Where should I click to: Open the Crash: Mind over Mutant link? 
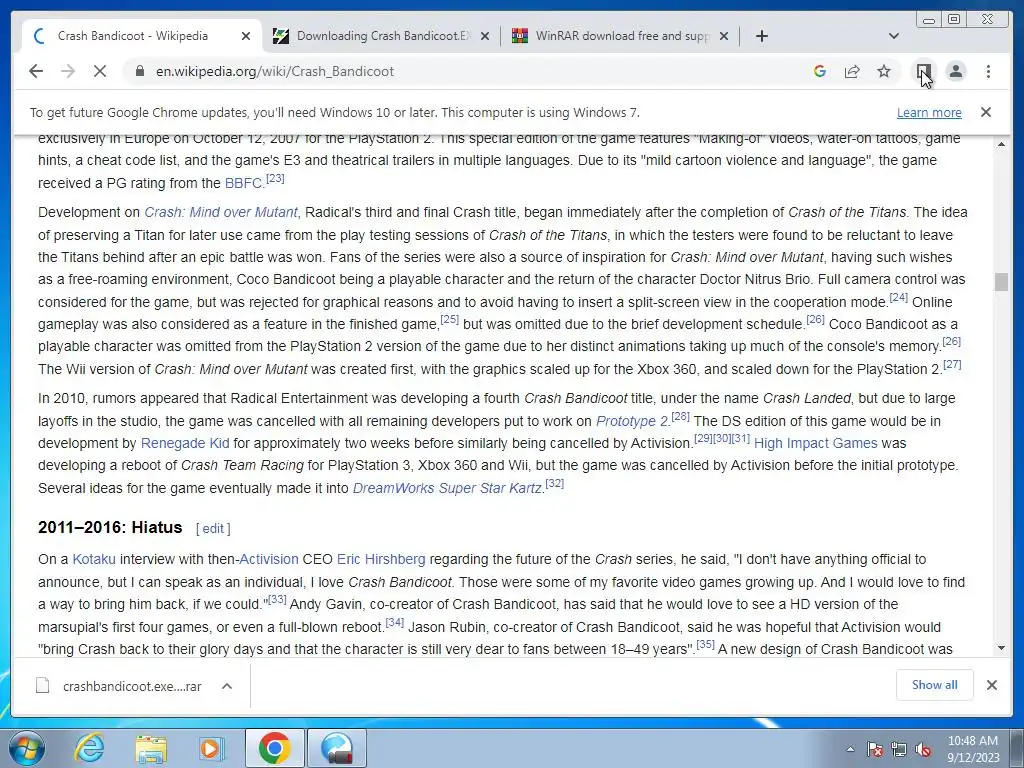pos(221,212)
